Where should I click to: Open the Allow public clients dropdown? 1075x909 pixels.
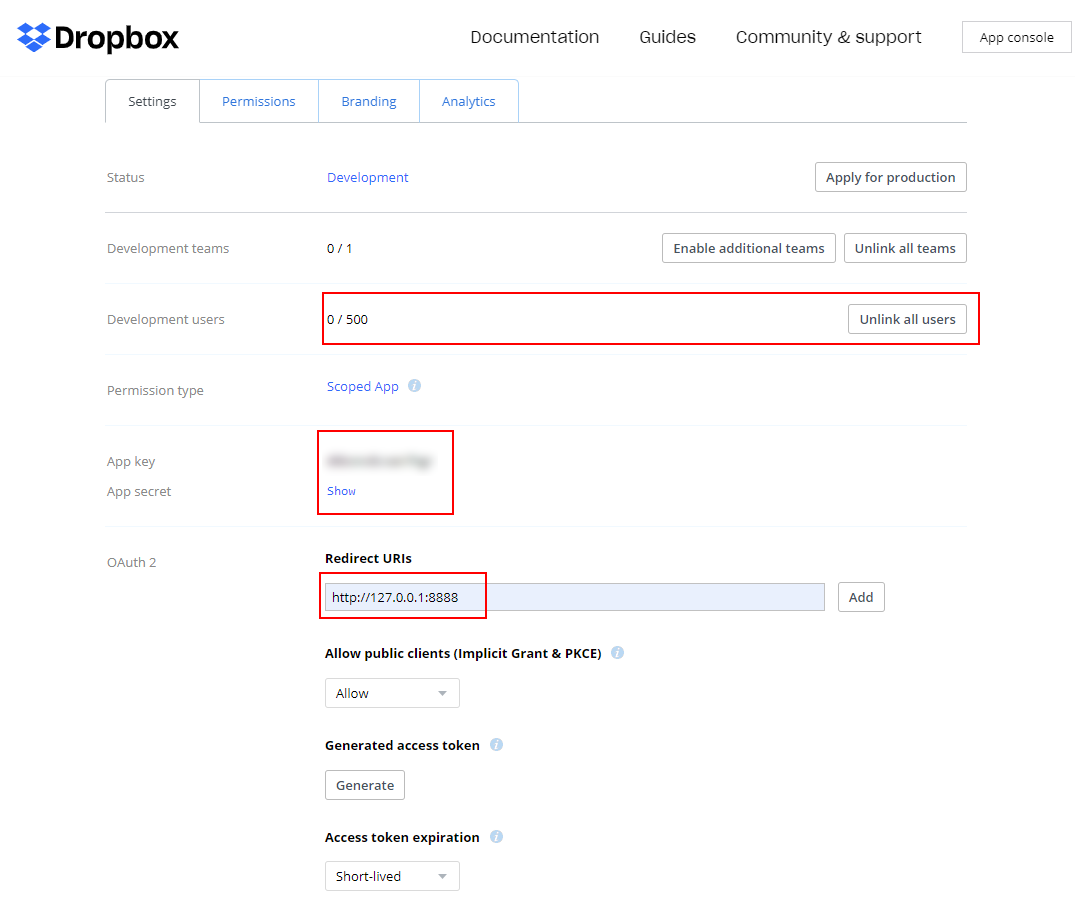pos(392,693)
